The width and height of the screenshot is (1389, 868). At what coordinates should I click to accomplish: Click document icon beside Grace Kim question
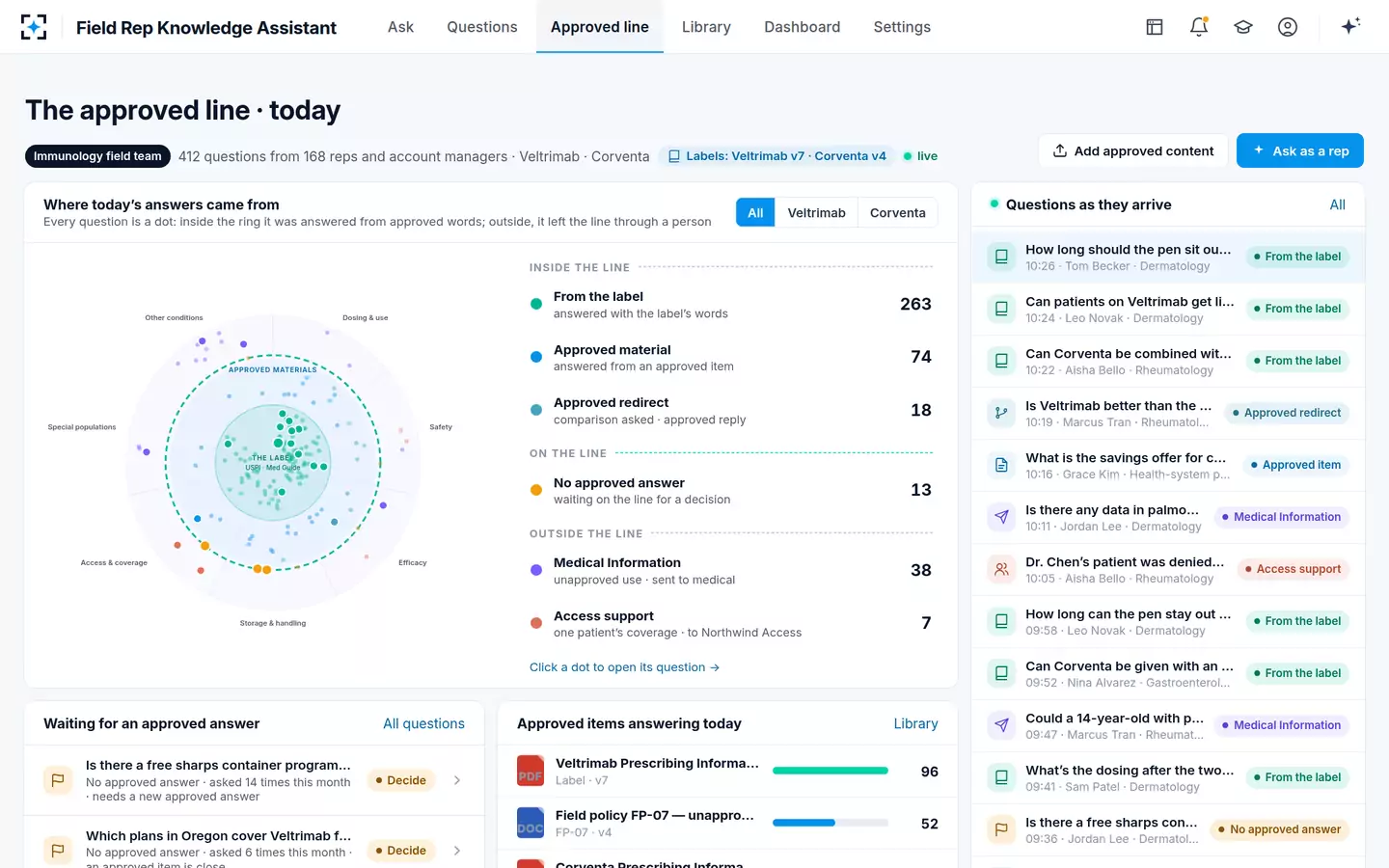click(x=1001, y=465)
